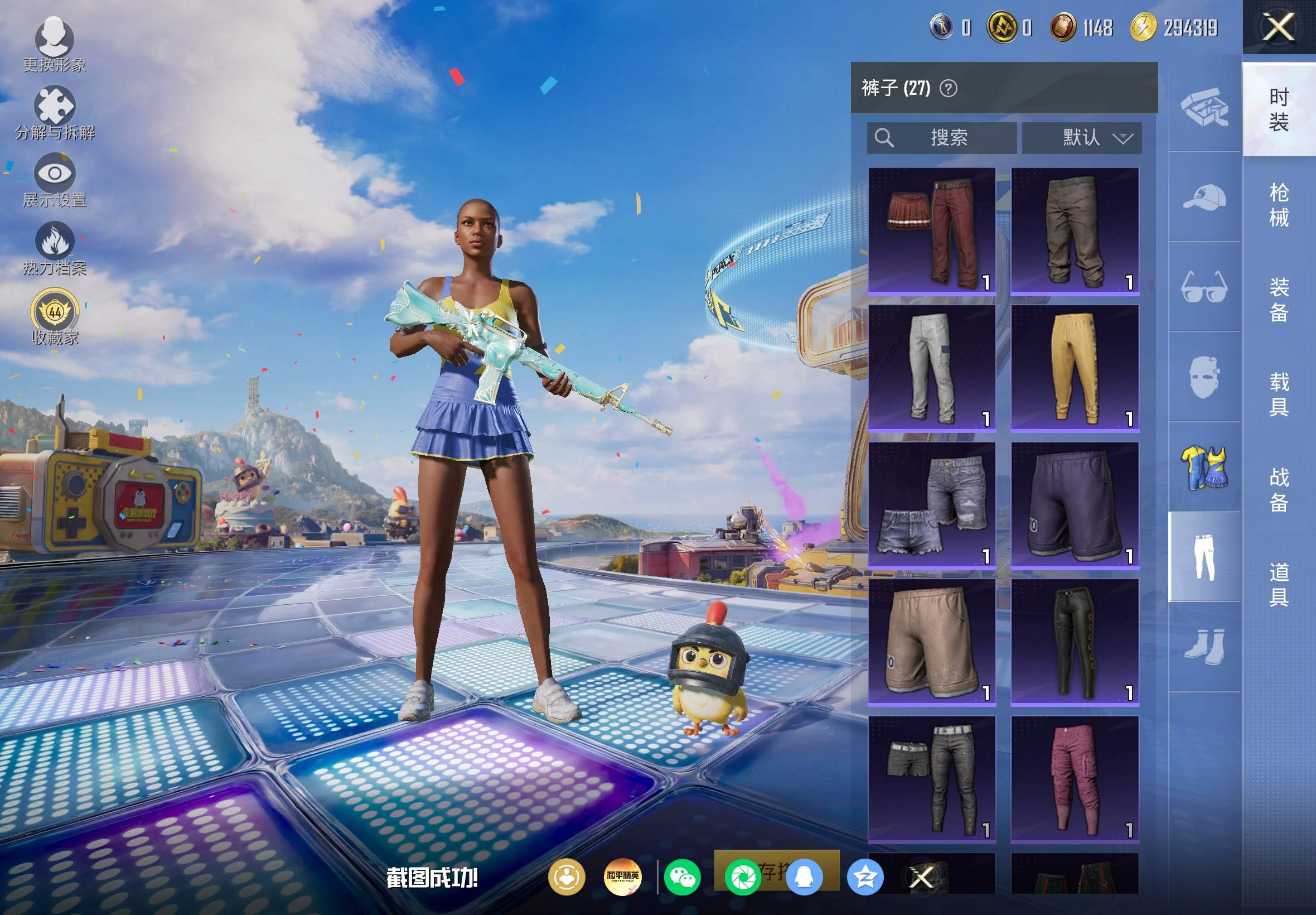This screenshot has width=1316, height=915.
Task: Select the pink cargo pants item
Action: [x=1075, y=779]
